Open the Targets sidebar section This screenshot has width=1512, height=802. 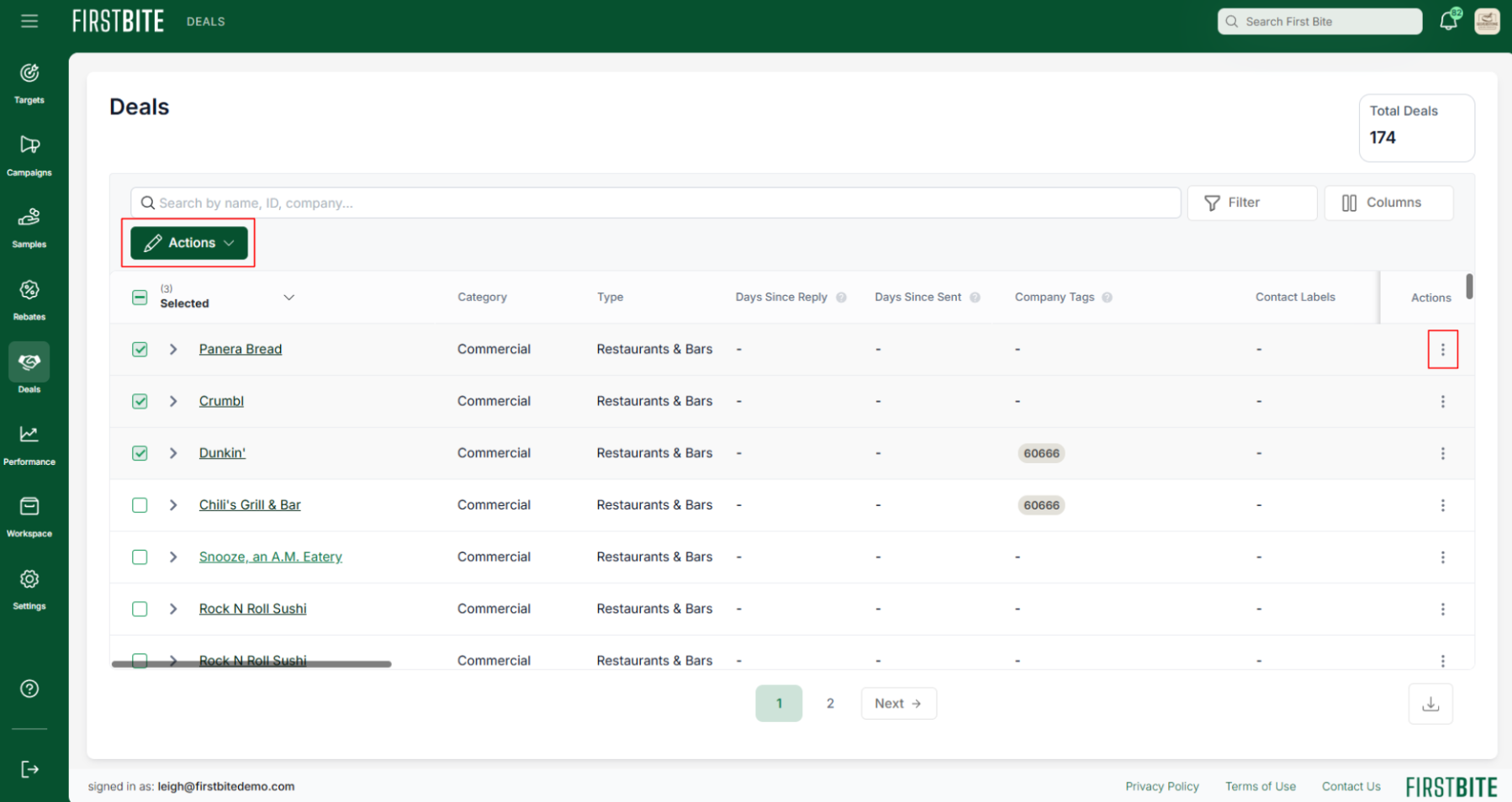click(x=29, y=83)
